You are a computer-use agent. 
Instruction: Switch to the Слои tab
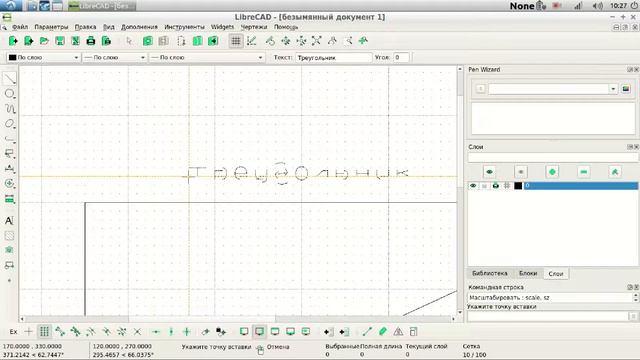click(556, 273)
